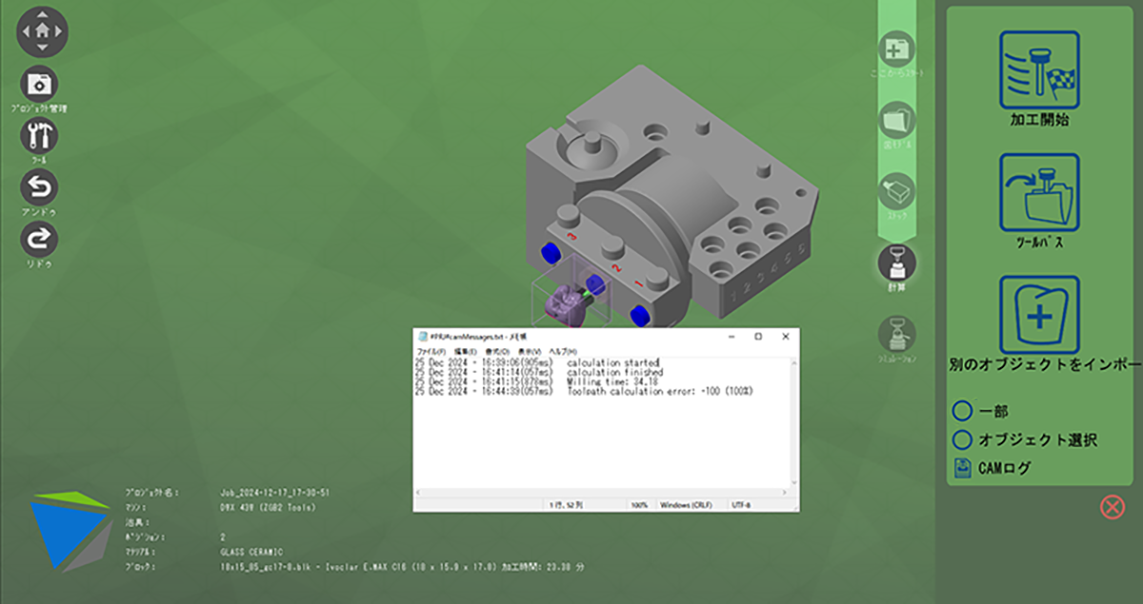
Task: Open the Toolpath (ツールパス) folder icon
Action: click(x=1039, y=192)
